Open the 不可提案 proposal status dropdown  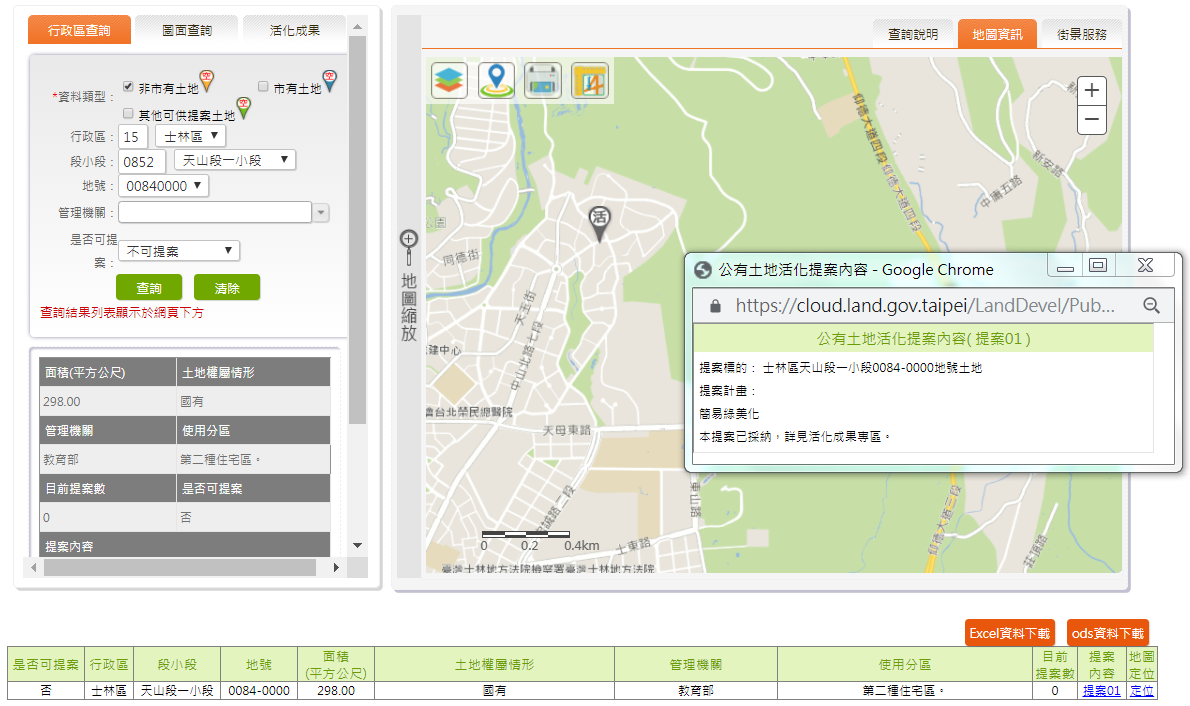[180, 250]
